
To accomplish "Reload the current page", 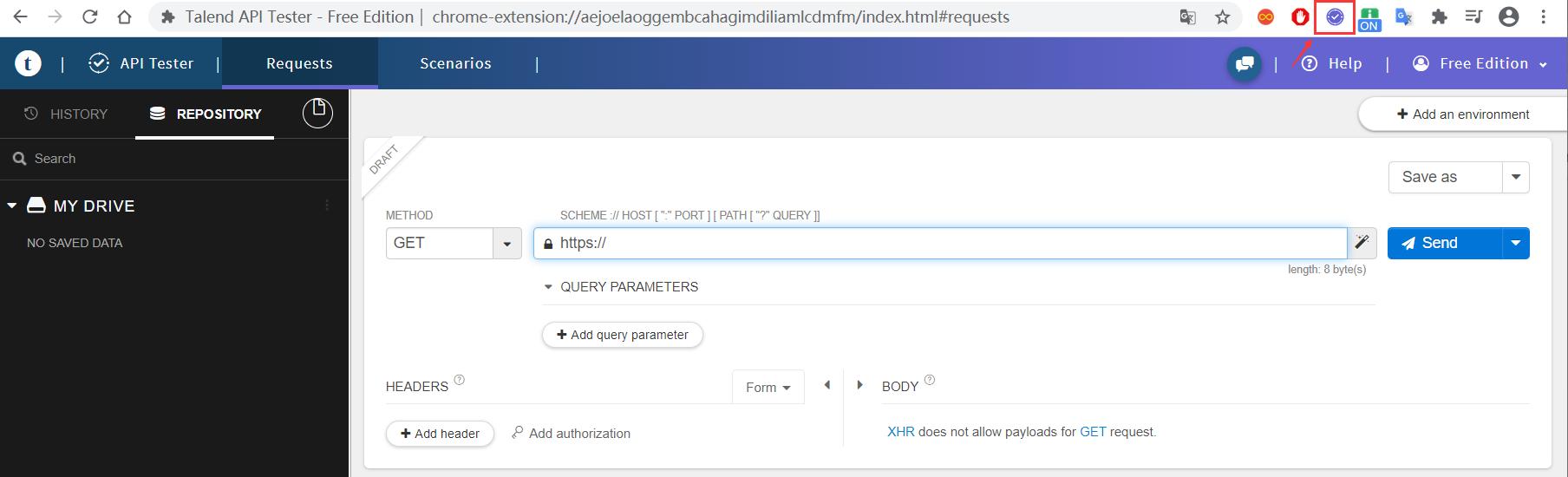I will pos(88,16).
